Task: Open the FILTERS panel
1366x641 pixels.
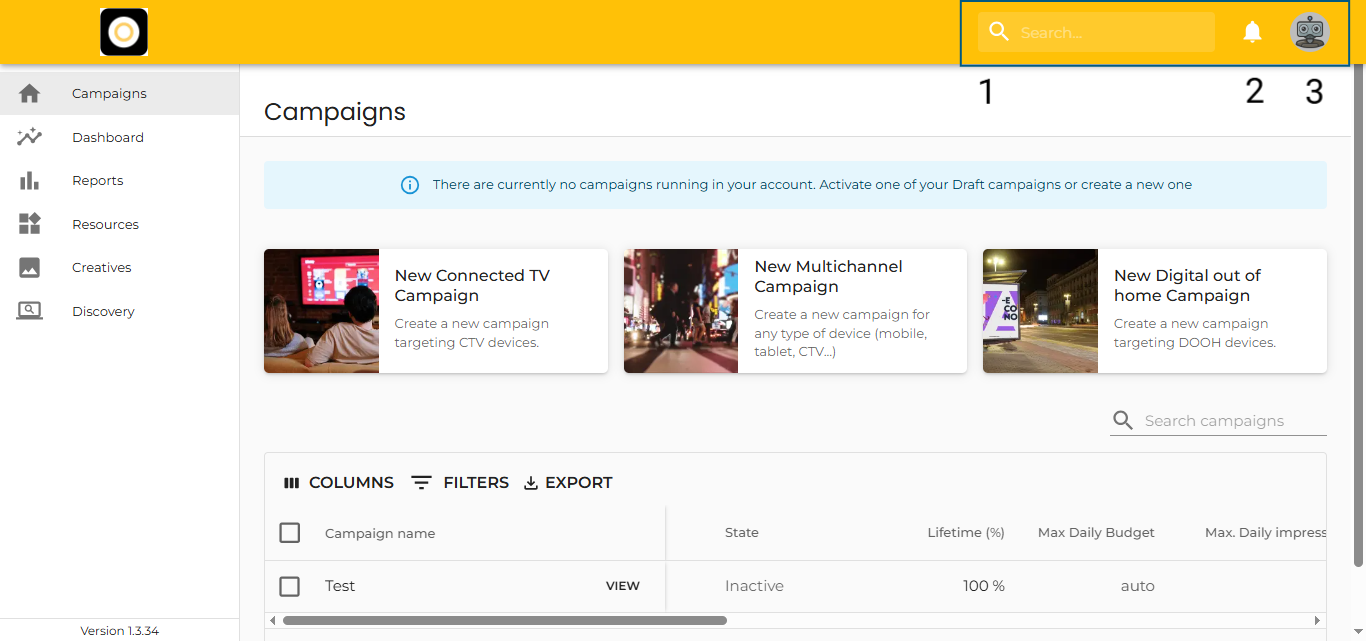Action: (461, 482)
